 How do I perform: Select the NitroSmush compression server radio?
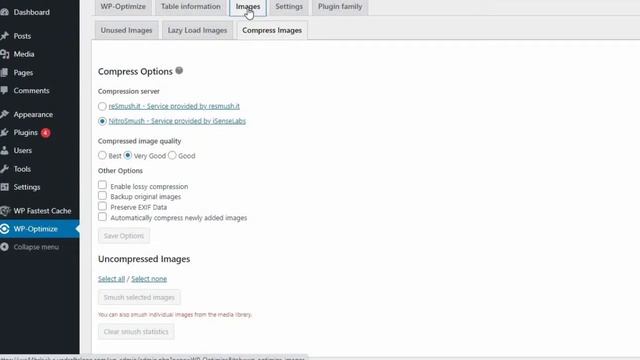tap(102, 121)
